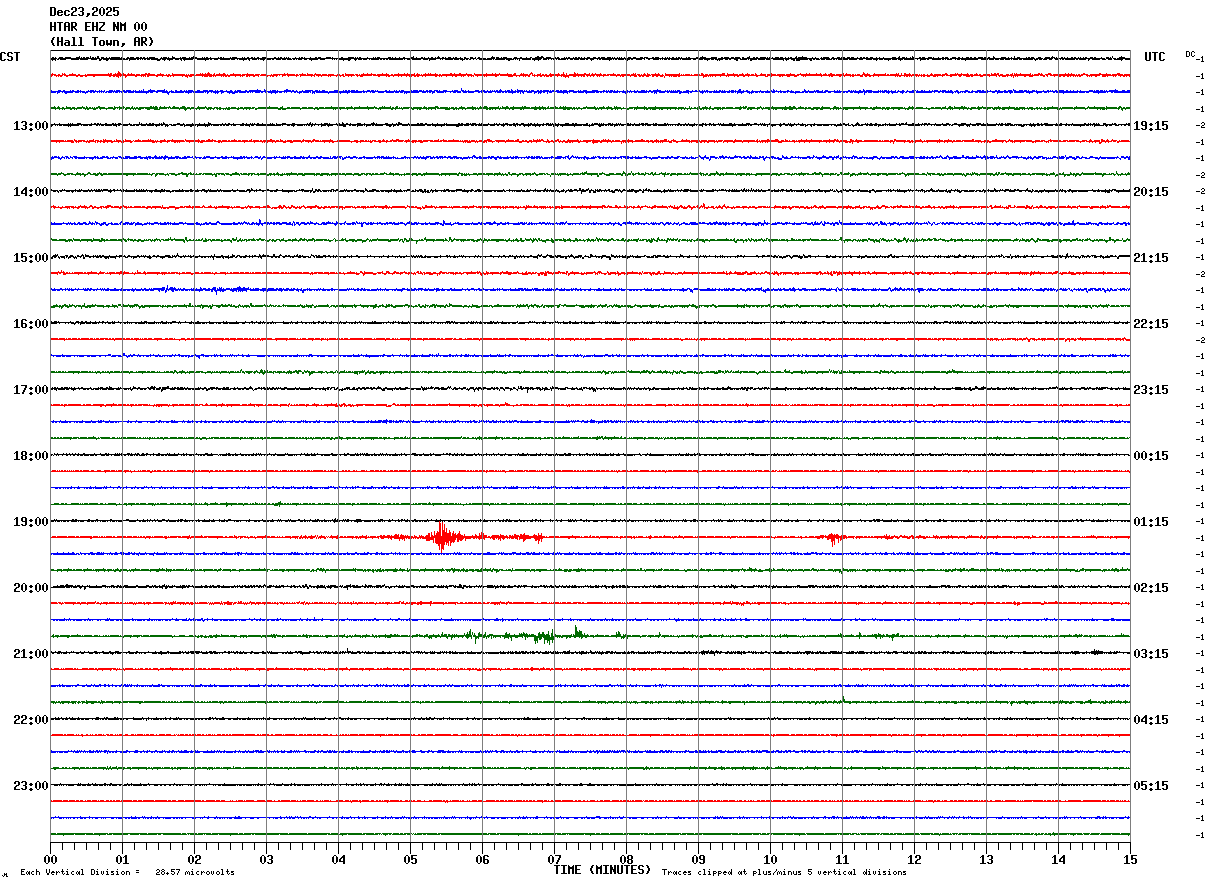This screenshot has height=886, width=1210.
Task: Click the 20:00 CST time label
Action: point(30,588)
